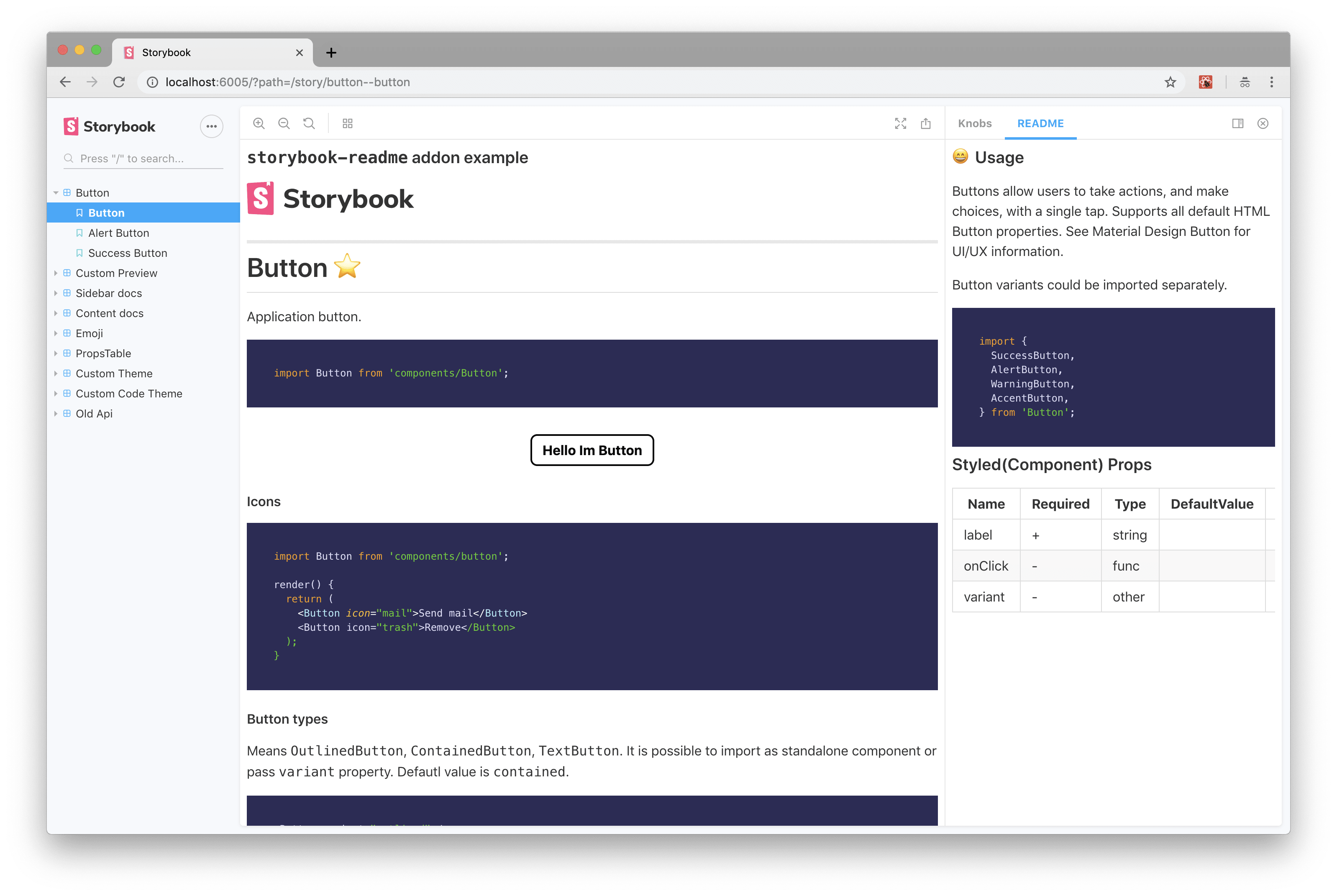Enter fullscreen with the expand-arrows icon

(901, 123)
